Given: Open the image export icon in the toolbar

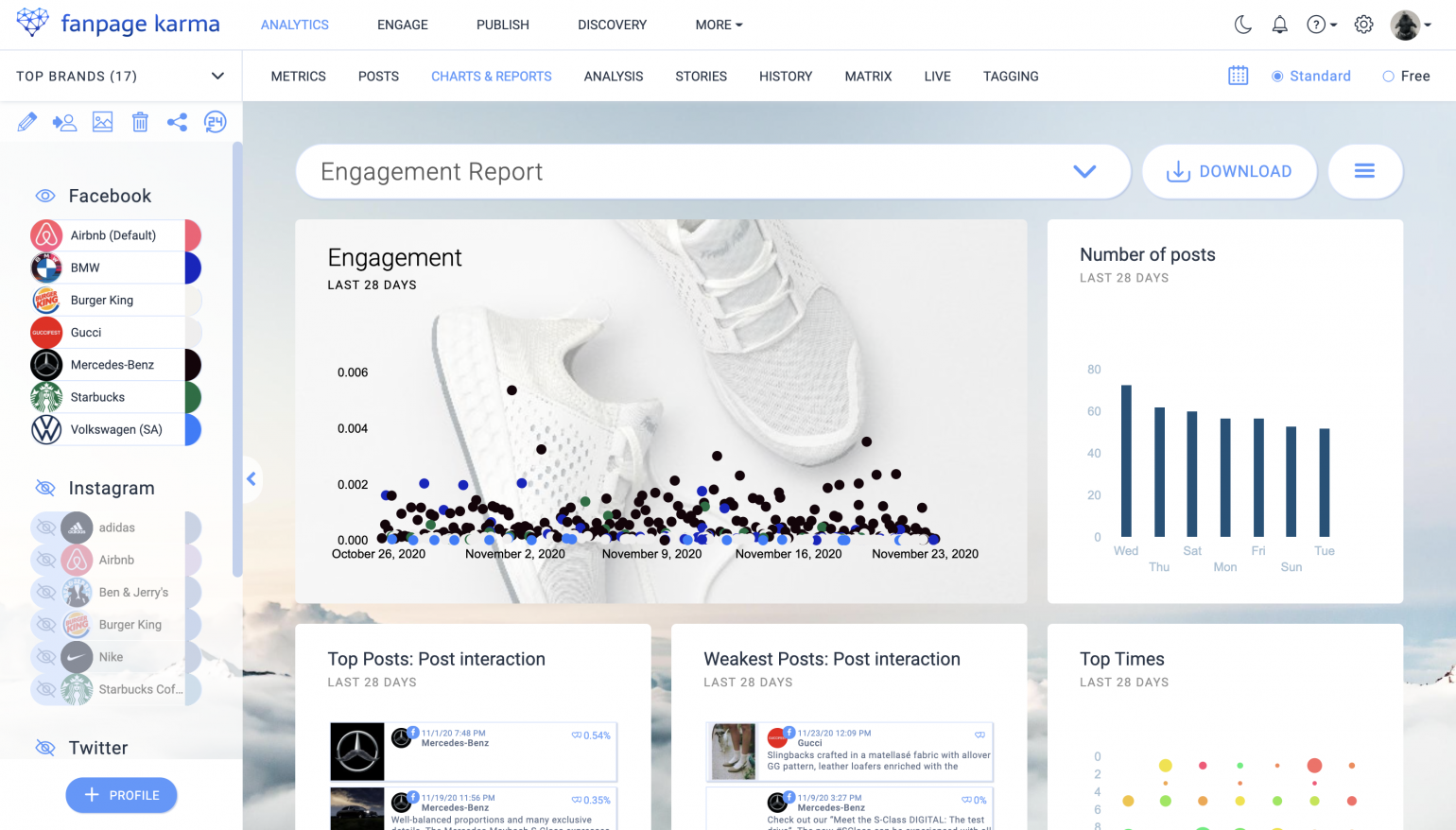Looking at the screenshot, I should (102, 122).
